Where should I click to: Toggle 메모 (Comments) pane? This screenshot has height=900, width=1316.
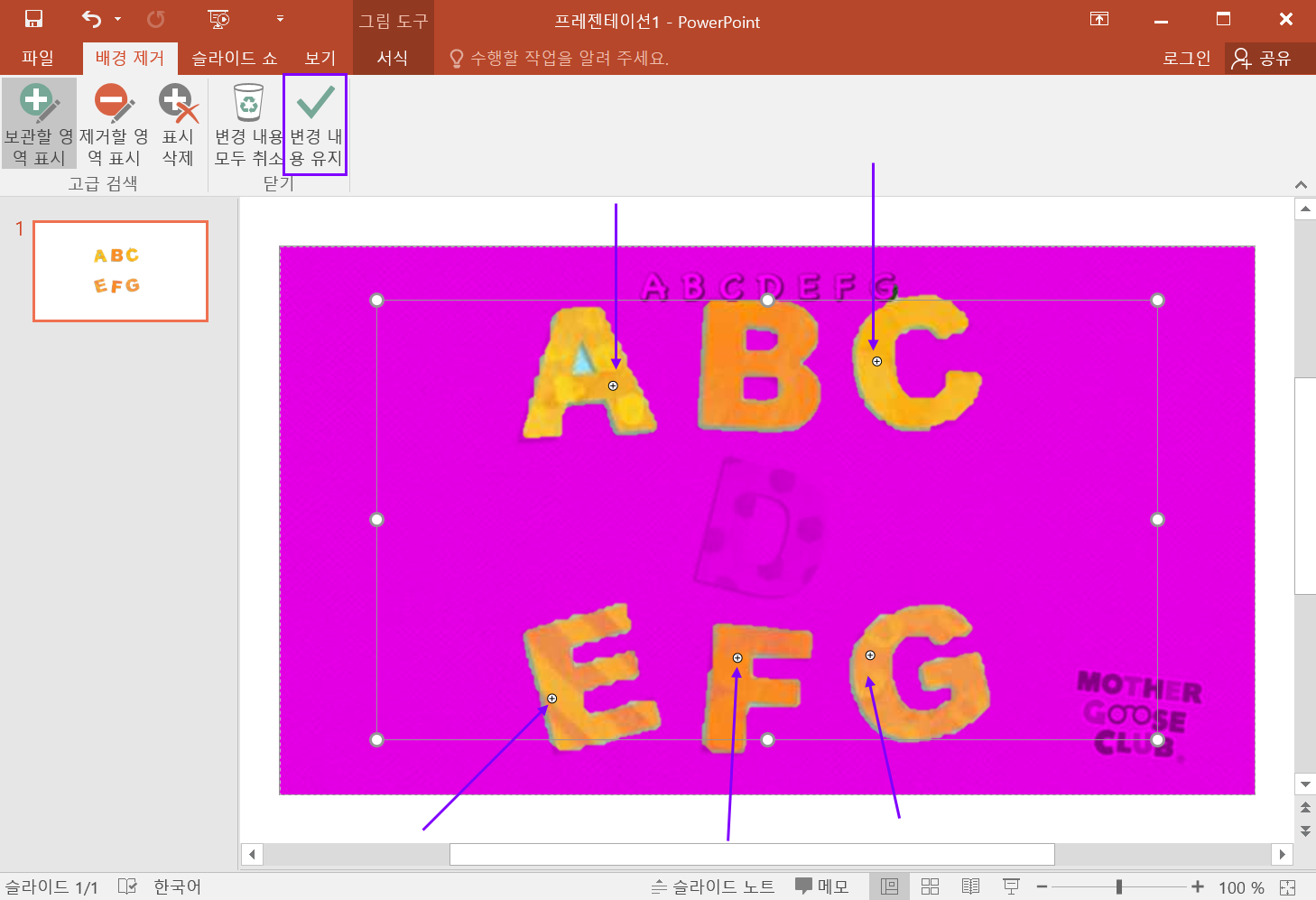821,886
